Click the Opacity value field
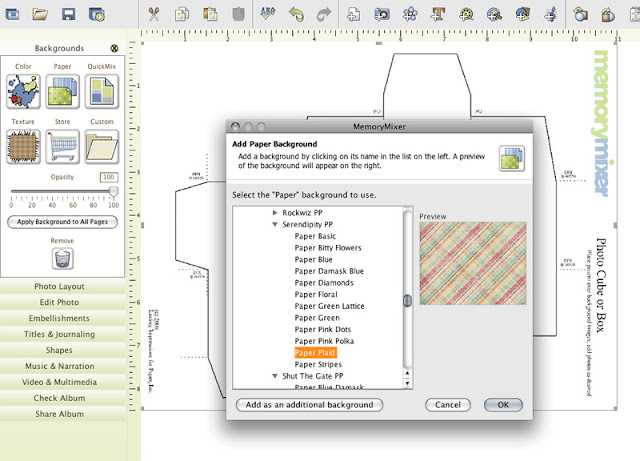 109,177
